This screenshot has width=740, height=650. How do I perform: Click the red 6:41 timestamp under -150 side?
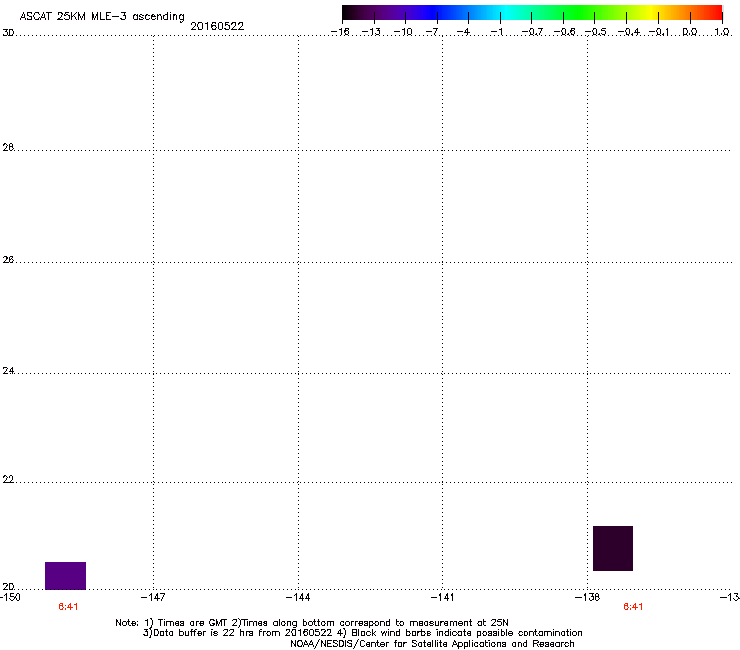tap(68, 607)
